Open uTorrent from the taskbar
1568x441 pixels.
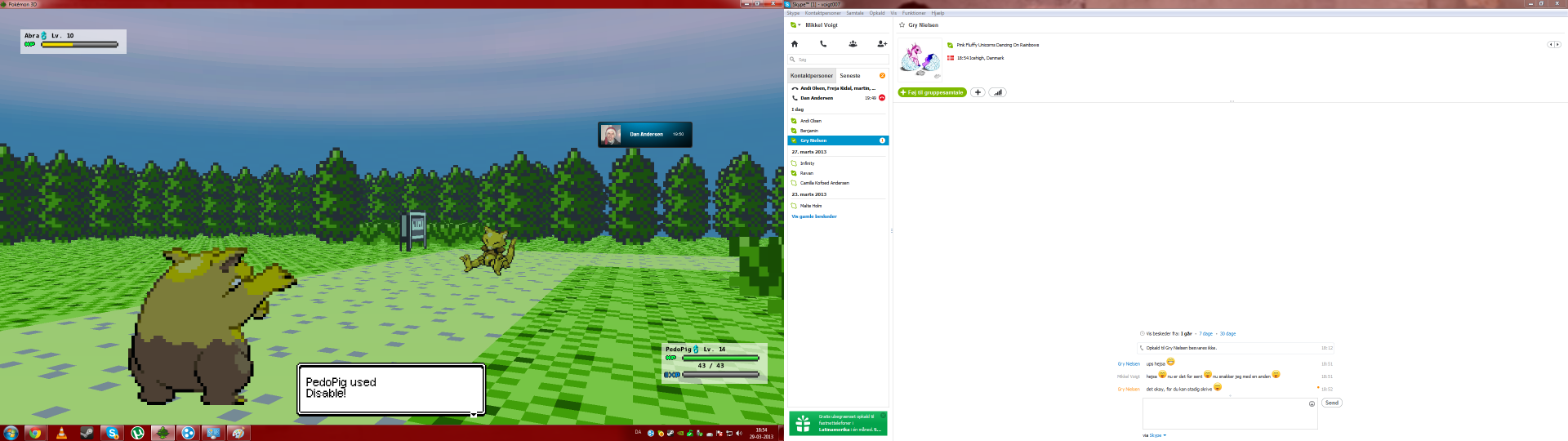pyautogui.click(x=137, y=433)
